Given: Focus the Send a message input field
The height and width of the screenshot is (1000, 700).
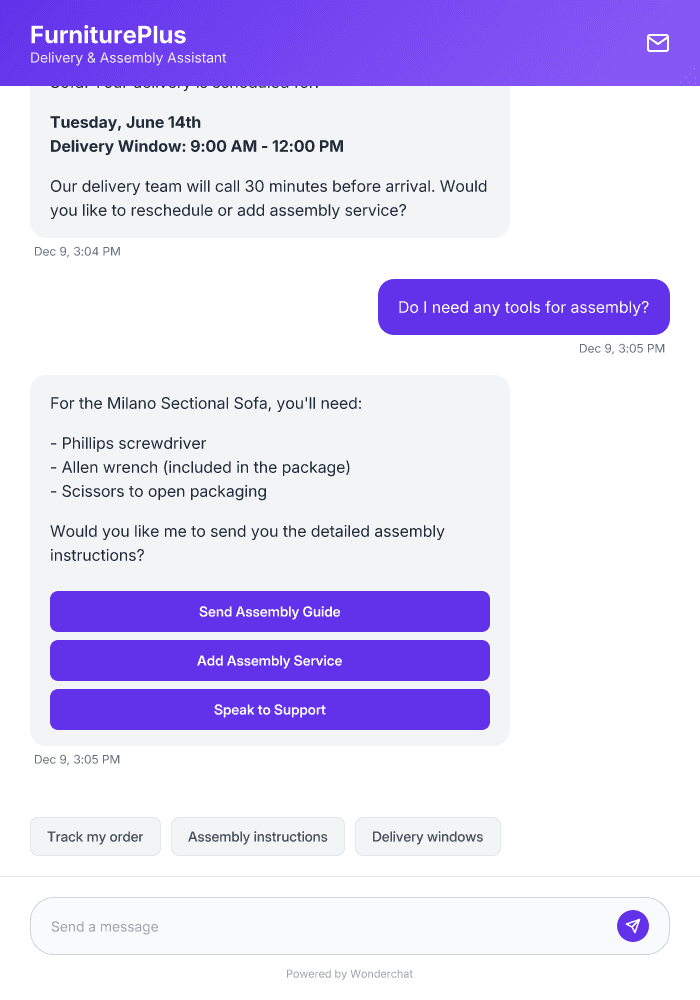Looking at the screenshot, I should coord(300,925).
